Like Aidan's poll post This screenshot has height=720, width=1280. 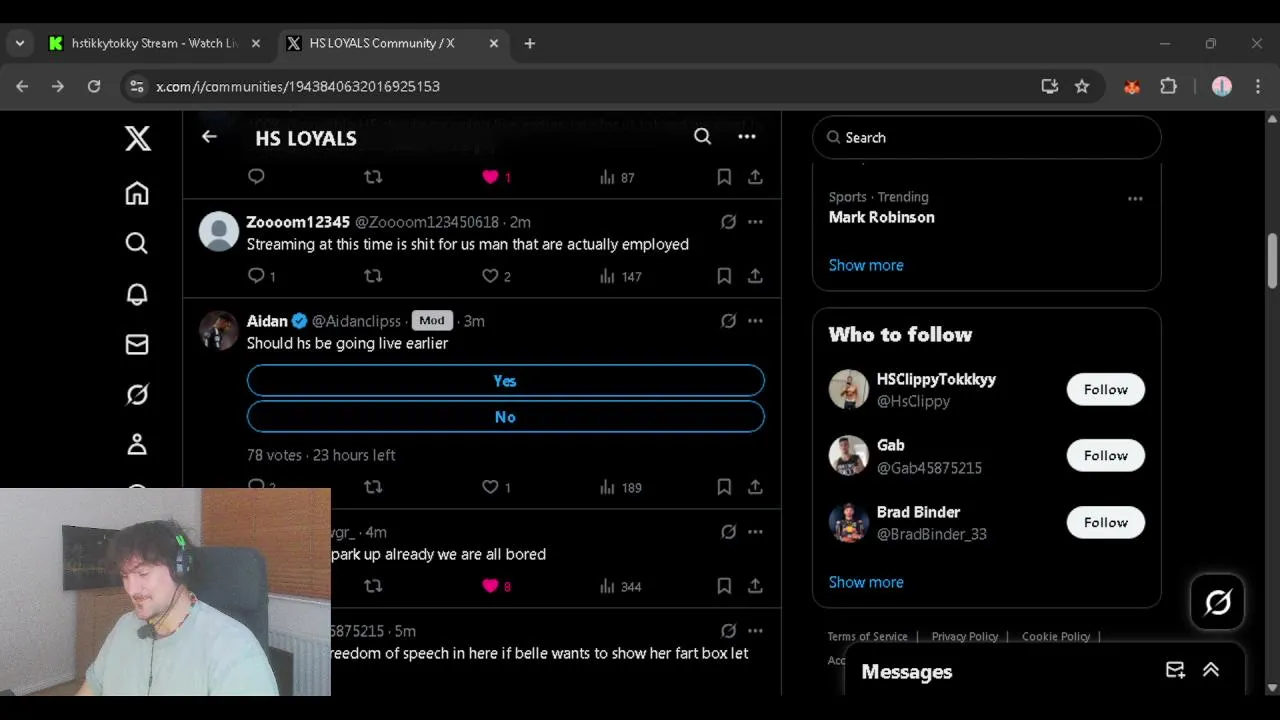(x=490, y=487)
